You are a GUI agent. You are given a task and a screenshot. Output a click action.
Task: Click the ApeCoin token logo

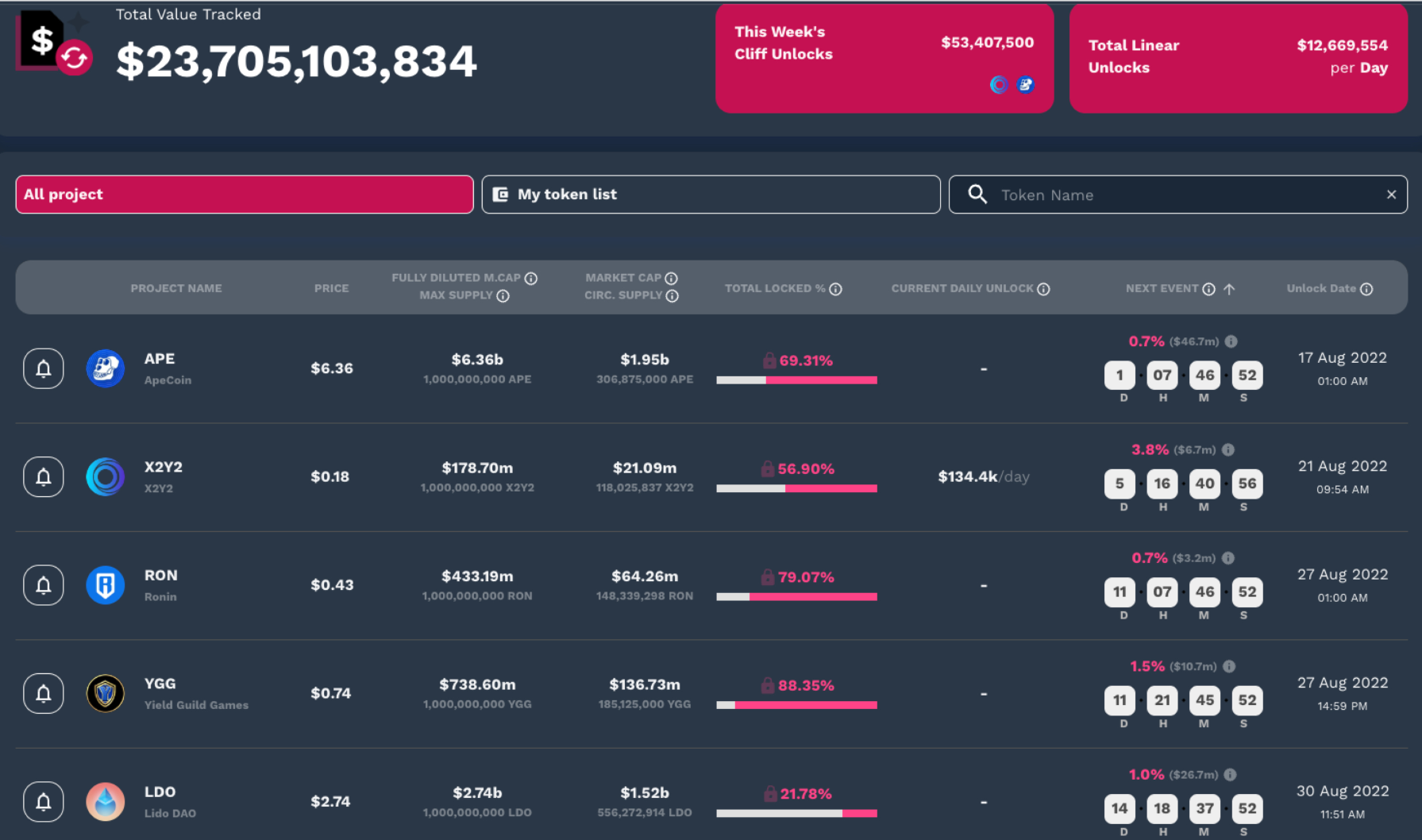(x=106, y=368)
